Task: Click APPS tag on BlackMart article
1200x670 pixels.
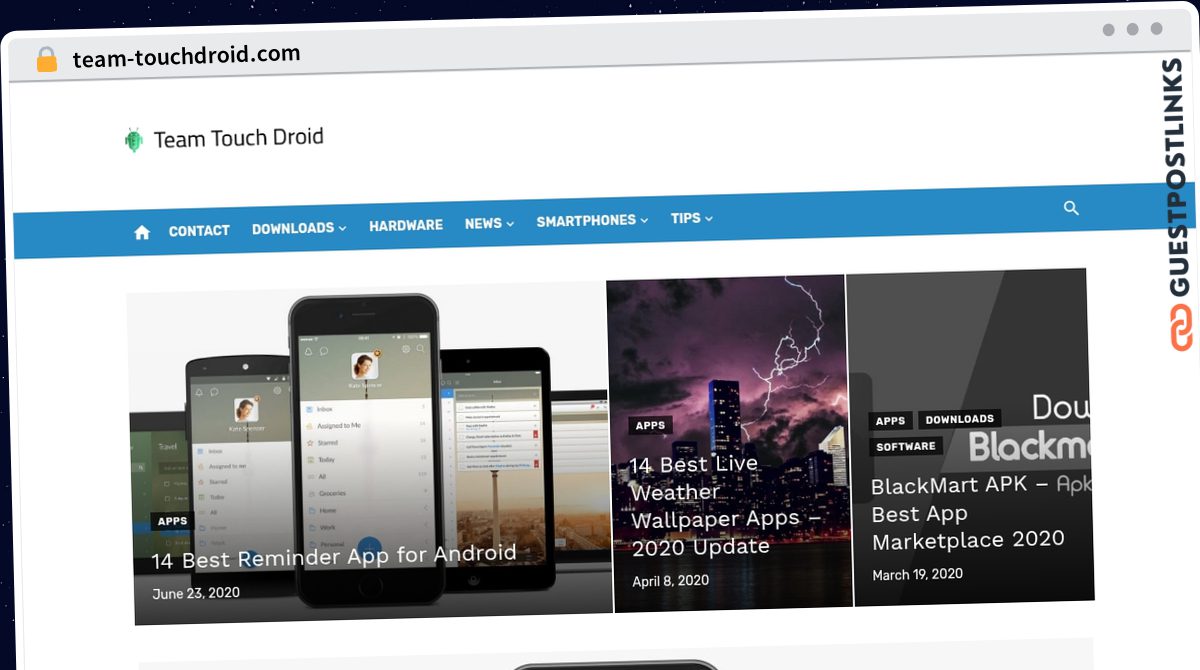Action: 890,421
